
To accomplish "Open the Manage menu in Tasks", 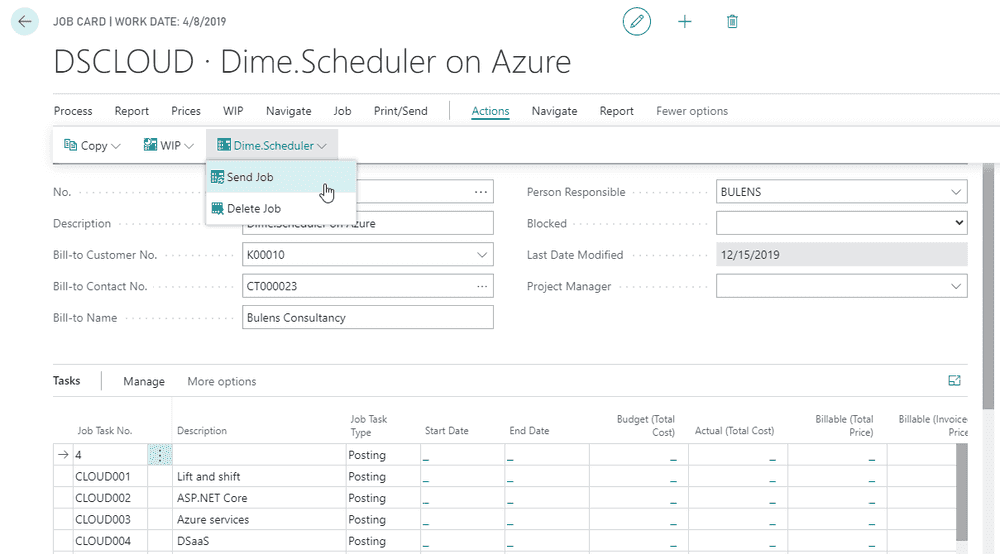I will pos(143,381).
